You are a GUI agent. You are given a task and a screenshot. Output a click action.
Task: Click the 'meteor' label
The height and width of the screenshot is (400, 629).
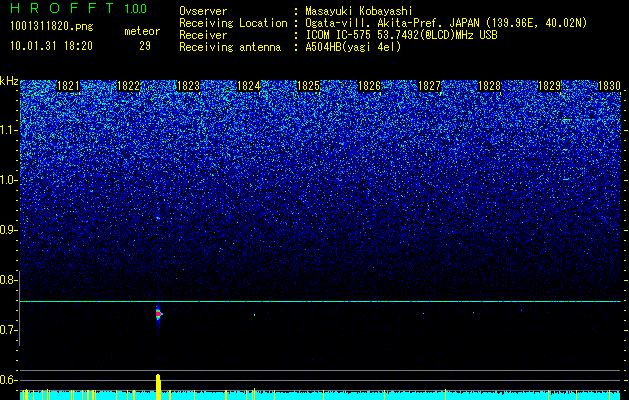pyautogui.click(x=142, y=31)
